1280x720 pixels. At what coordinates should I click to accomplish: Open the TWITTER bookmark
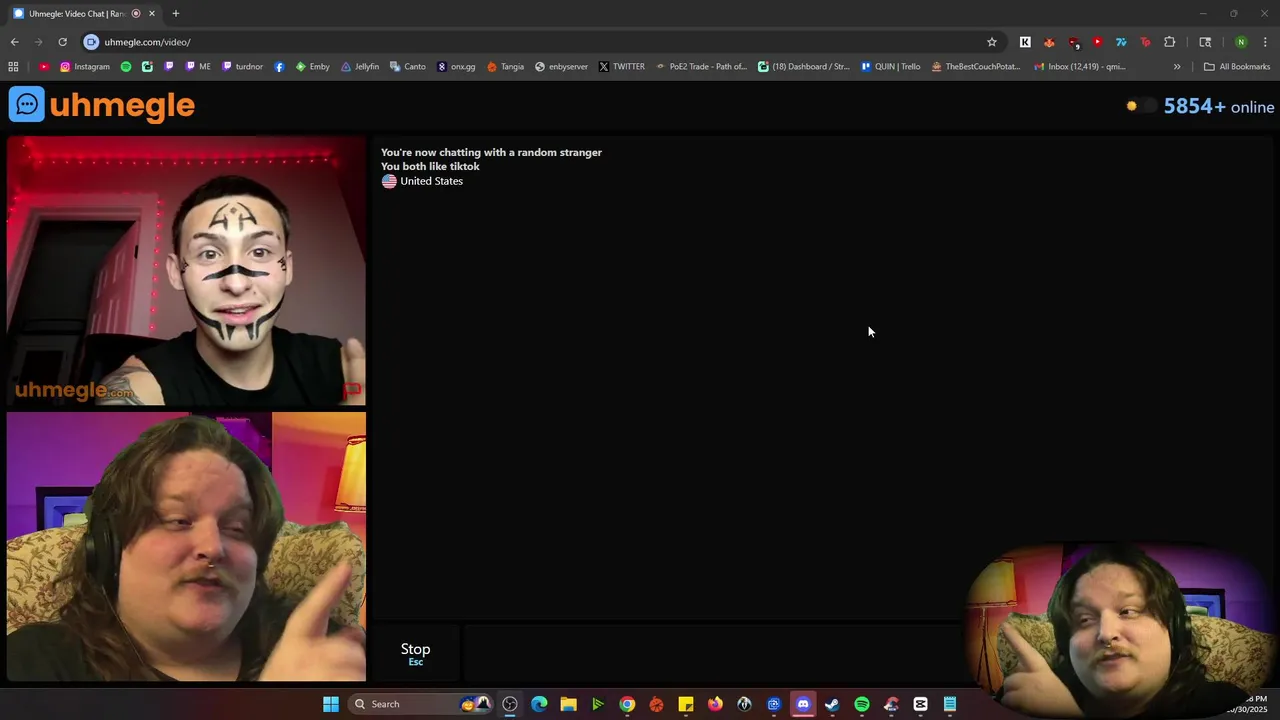(x=621, y=67)
